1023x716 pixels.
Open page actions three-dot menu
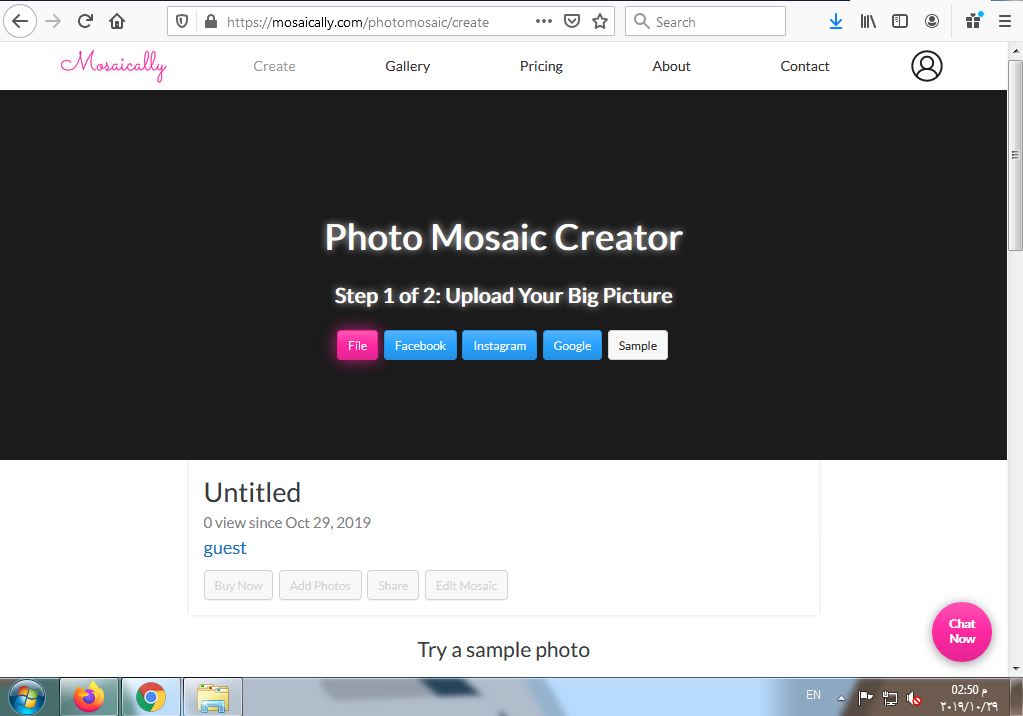(x=543, y=21)
